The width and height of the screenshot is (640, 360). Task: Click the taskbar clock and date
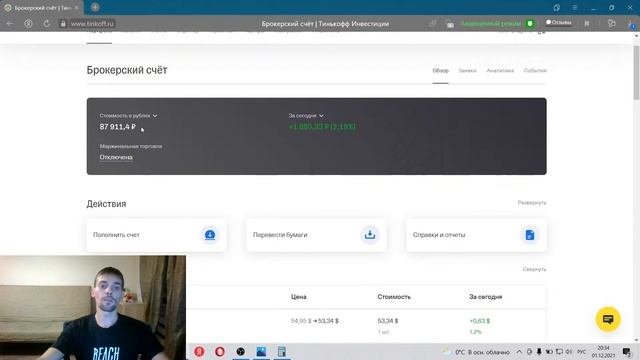[x=603, y=352]
